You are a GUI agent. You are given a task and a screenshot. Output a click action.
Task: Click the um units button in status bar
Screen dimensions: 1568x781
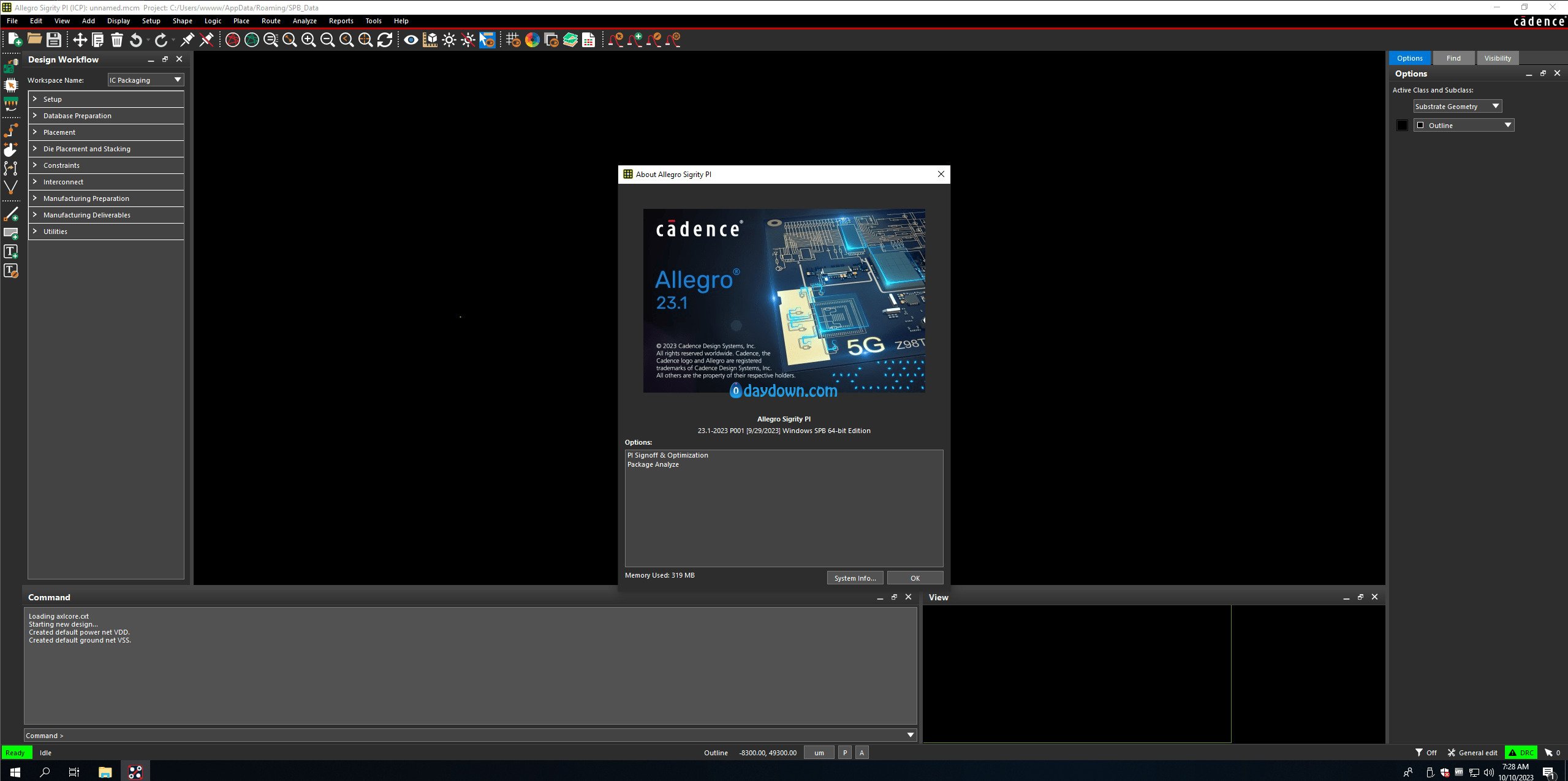click(819, 753)
